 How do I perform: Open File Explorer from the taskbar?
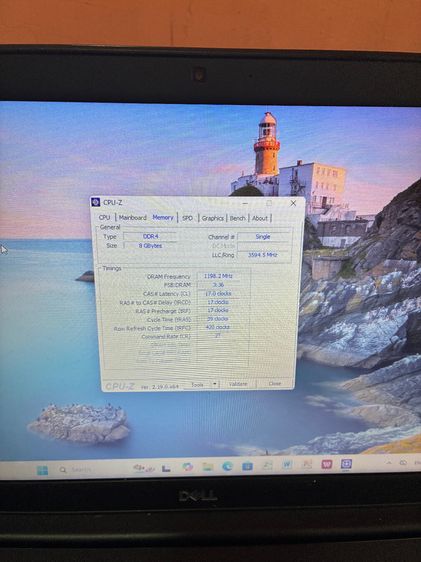pos(207,466)
